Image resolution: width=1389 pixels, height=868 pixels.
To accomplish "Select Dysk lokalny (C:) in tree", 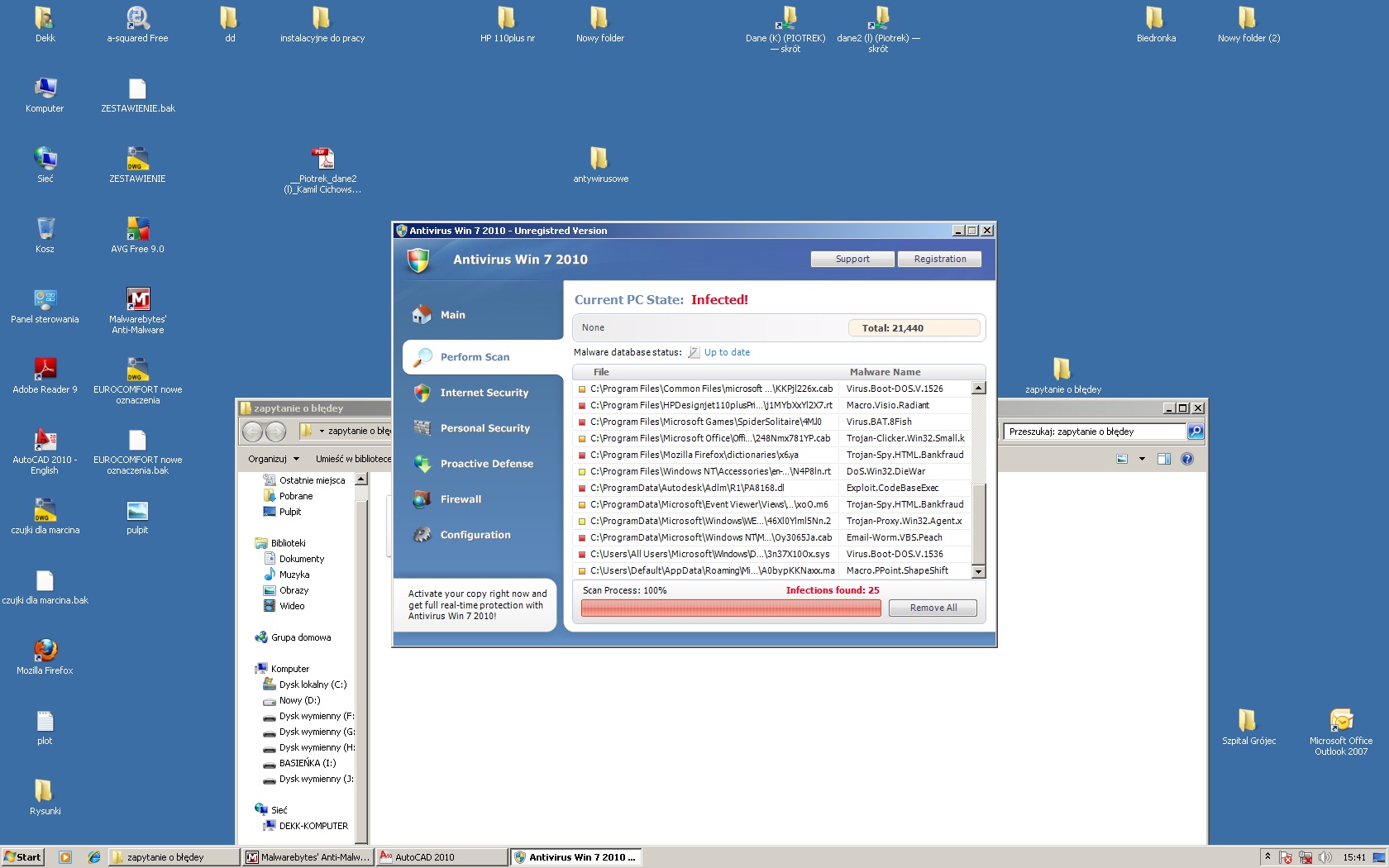I will pyautogui.click(x=313, y=684).
